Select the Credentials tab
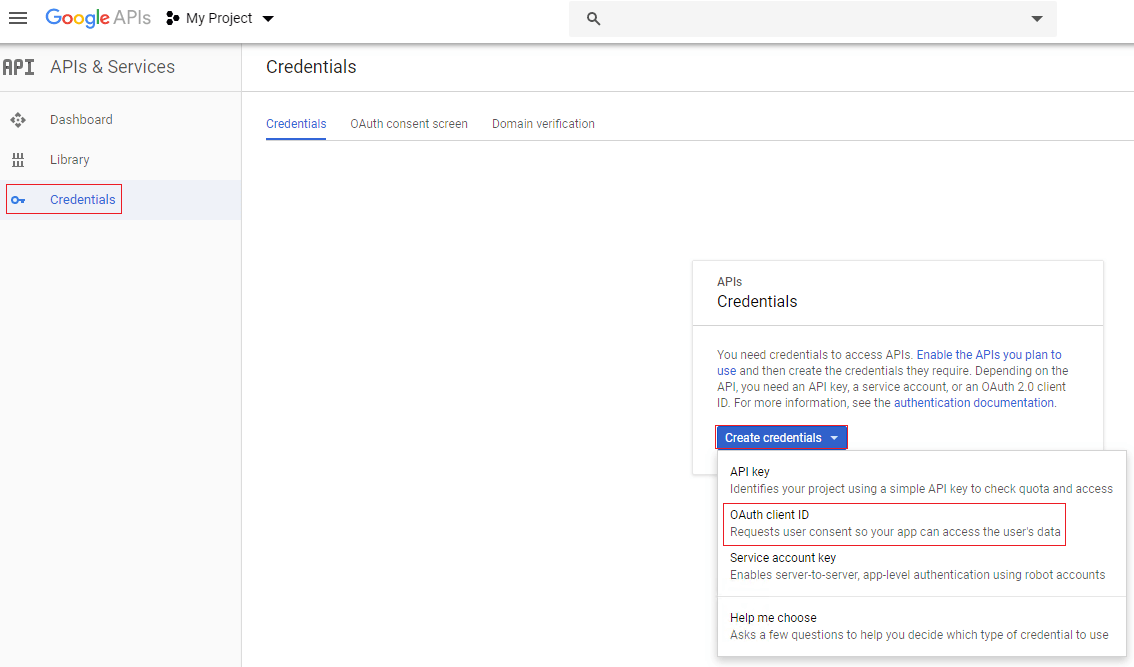Image resolution: width=1134 pixels, height=667 pixels. click(x=296, y=124)
